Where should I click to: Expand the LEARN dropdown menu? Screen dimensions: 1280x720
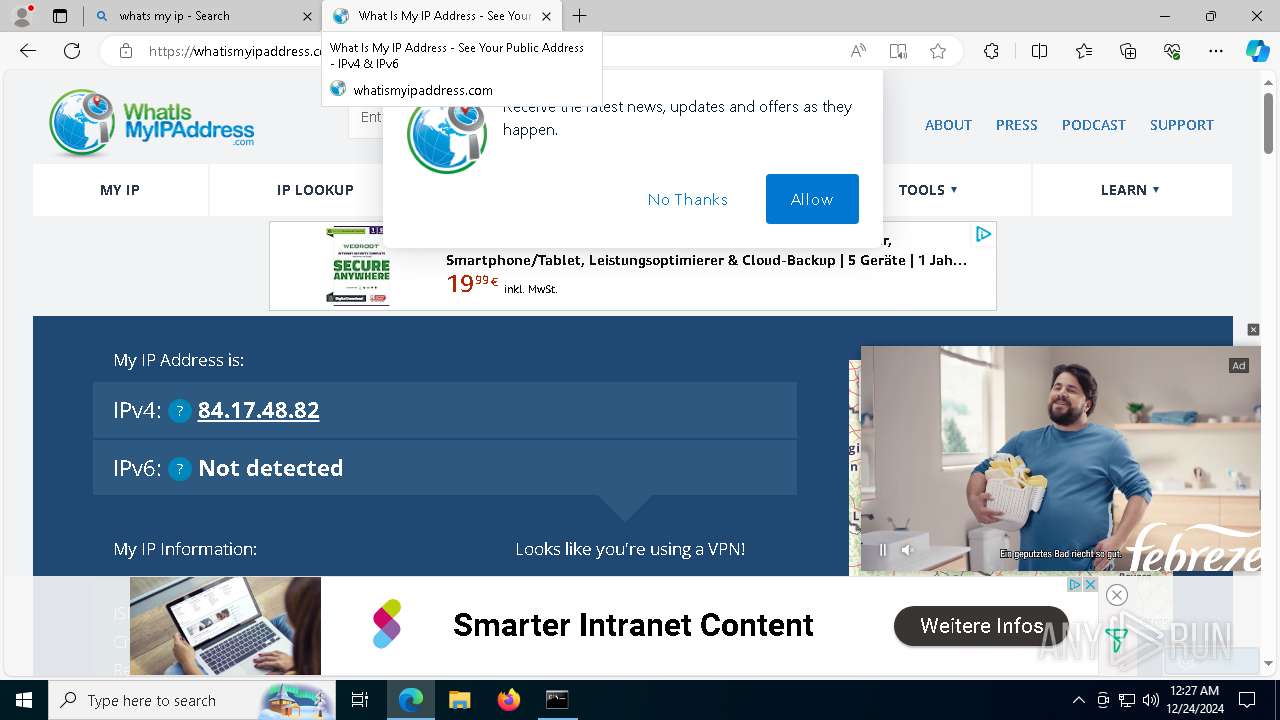[1130, 190]
